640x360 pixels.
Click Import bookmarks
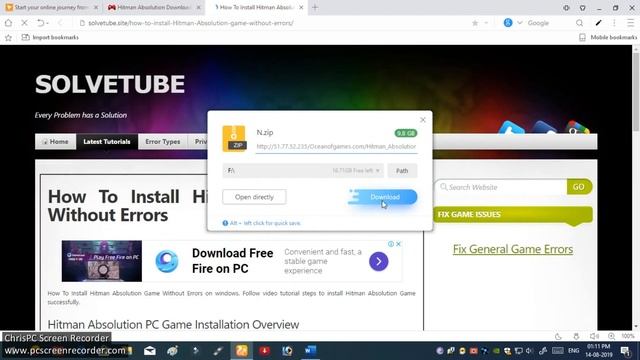point(50,38)
